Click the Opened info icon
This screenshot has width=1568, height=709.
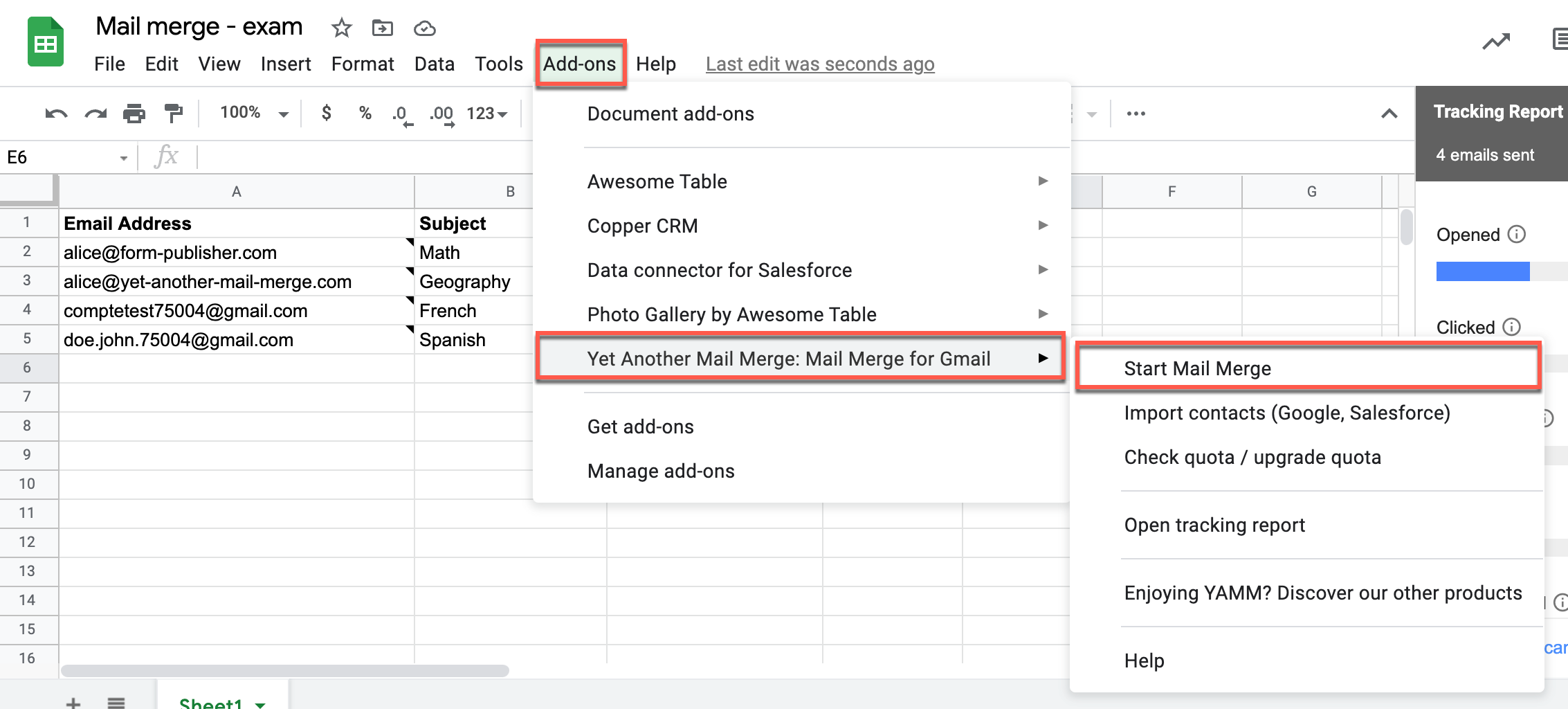coord(1516,235)
